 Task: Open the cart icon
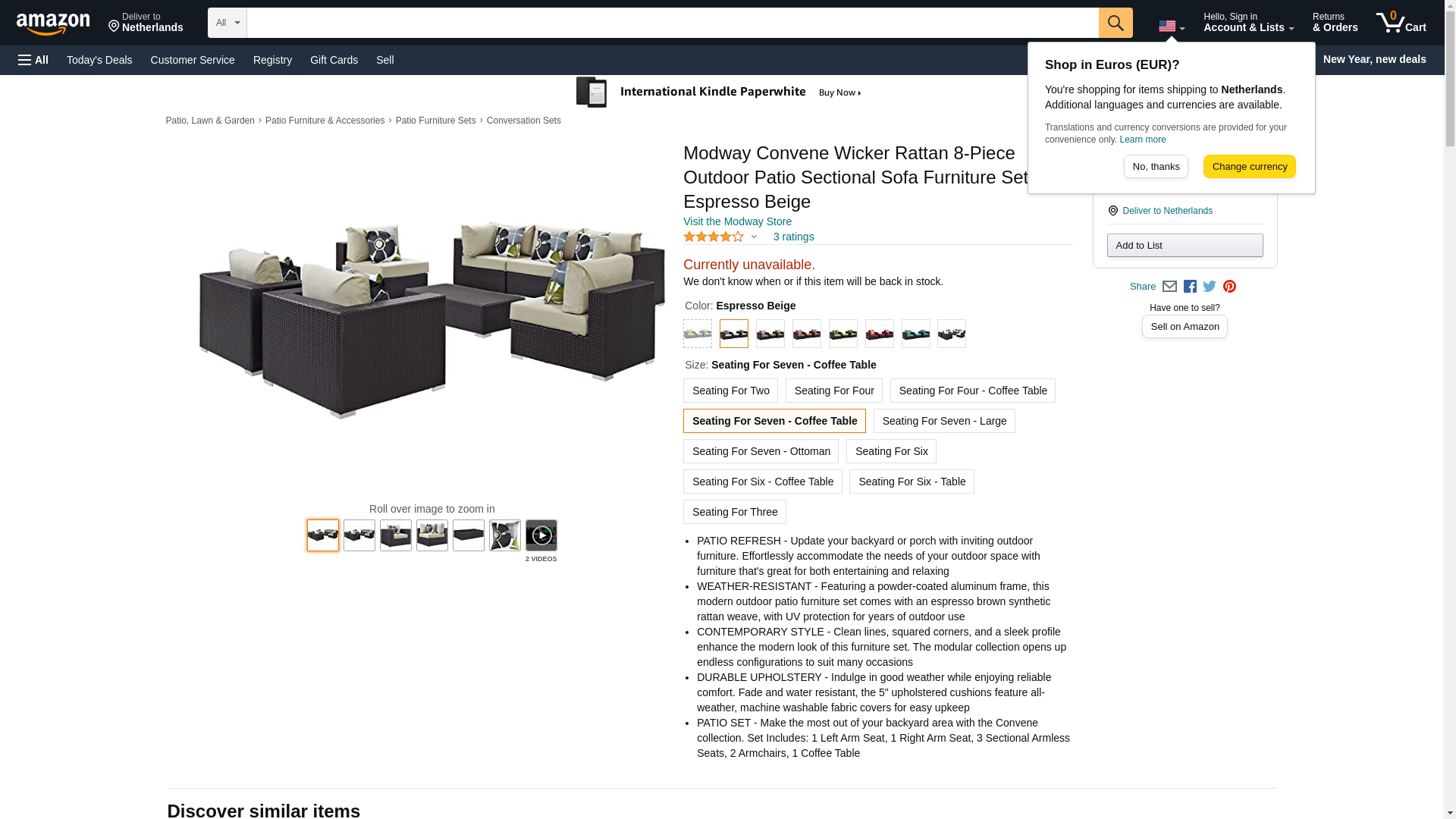[1401, 23]
